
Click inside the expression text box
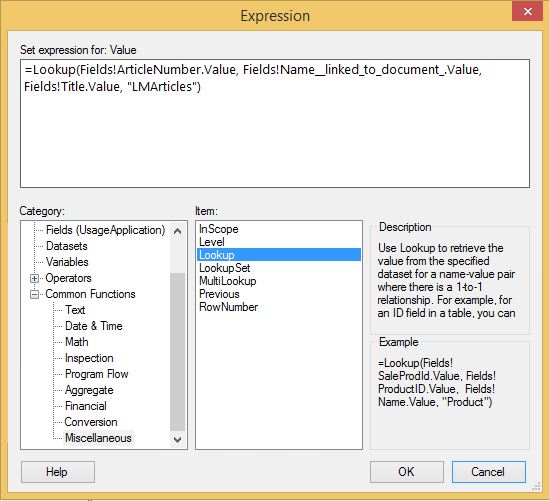[275, 123]
